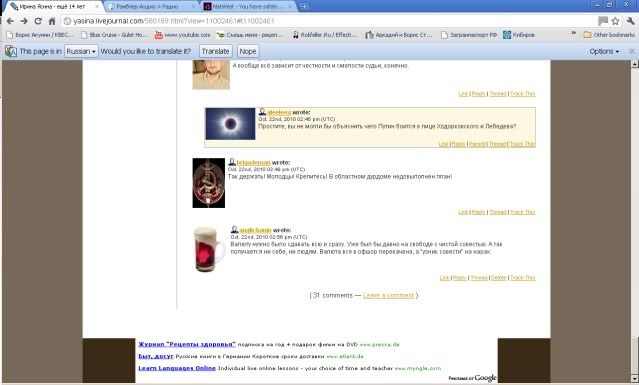Image resolution: width=639 pixels, height=385 pixels.
Task: Open the new tab button
Action: 304,7
